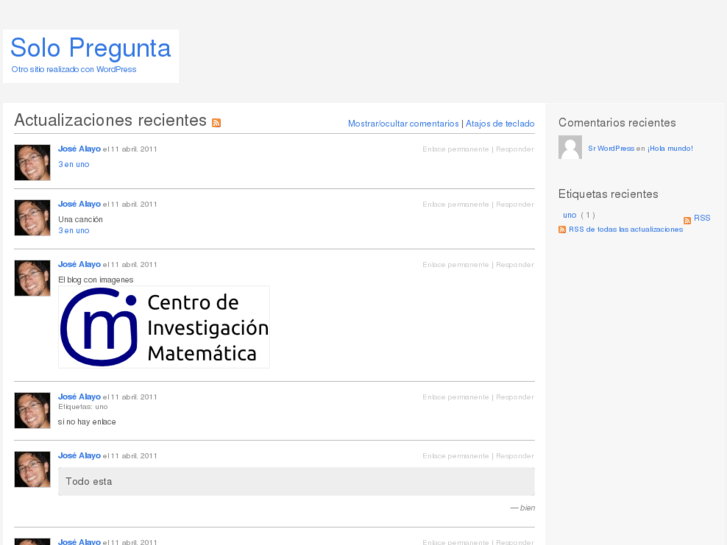
Task: Click avatar on 'Todo esta' post
Action: point(32,469)
